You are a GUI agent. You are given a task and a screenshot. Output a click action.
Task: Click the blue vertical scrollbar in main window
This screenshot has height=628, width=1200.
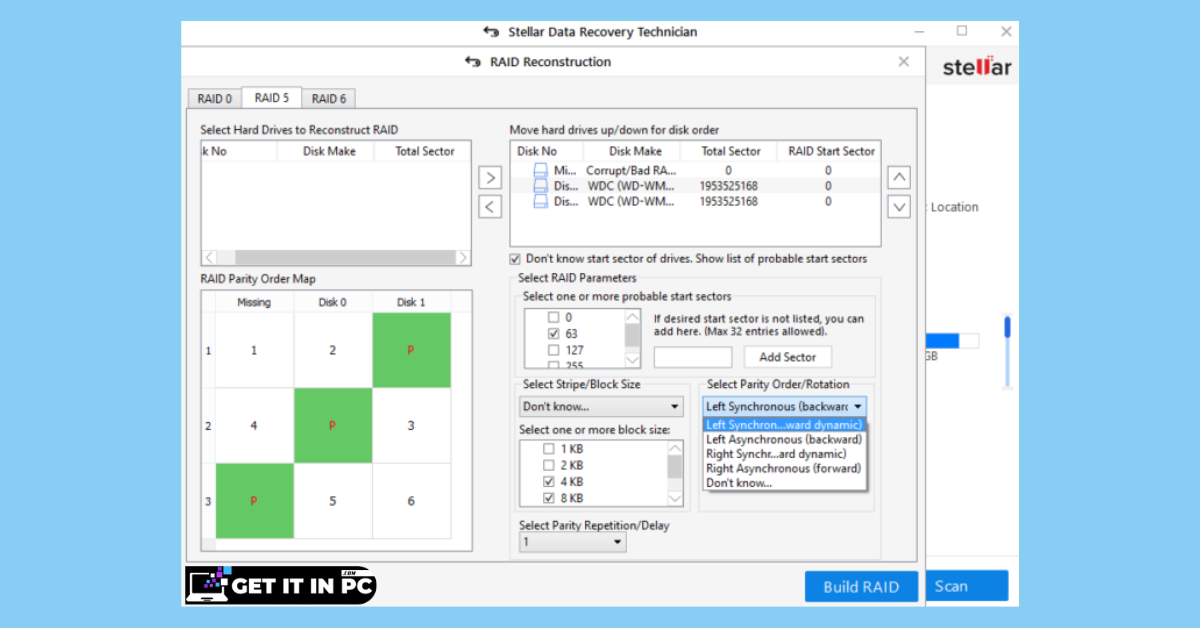tap(1008, 327)
